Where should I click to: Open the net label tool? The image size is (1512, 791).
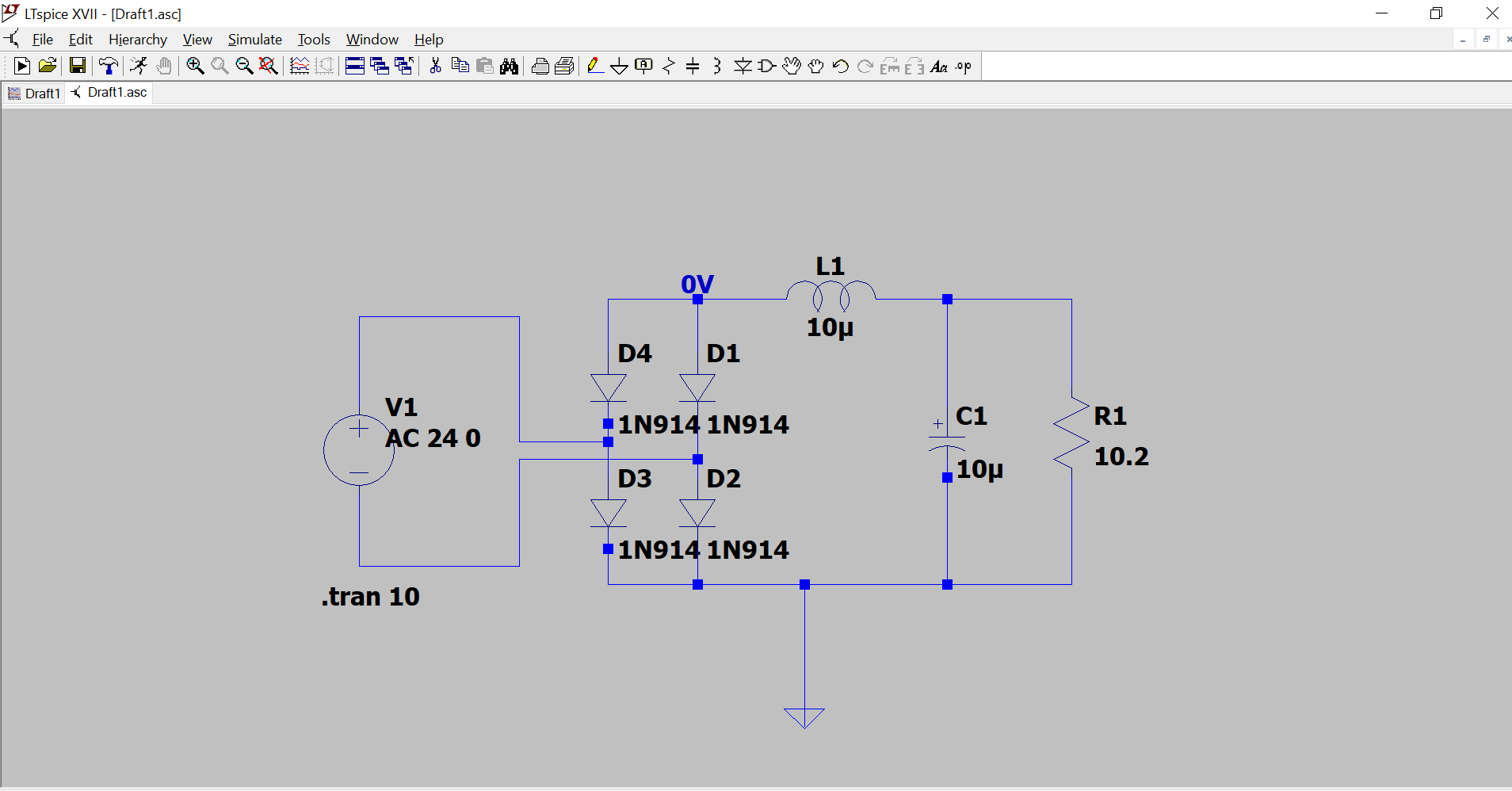(x=644, y=66)
